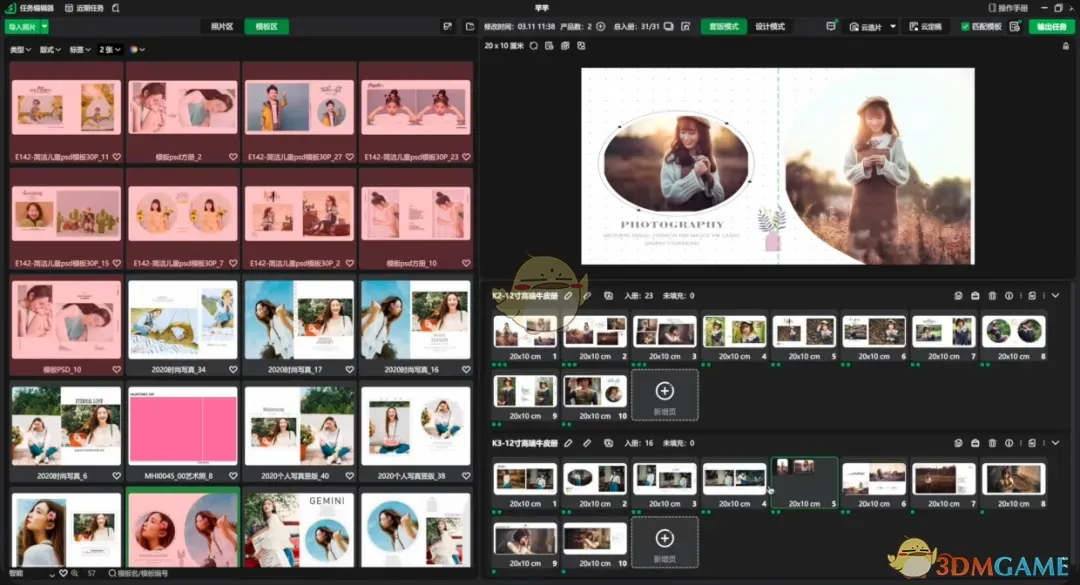This screenshot has width=1080, height=585.
Task: Click the add product plus icon
Action: tap(600, 27)
